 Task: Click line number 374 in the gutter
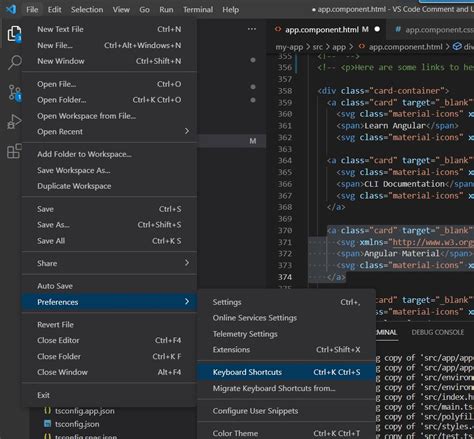click(x=285, y=277)
